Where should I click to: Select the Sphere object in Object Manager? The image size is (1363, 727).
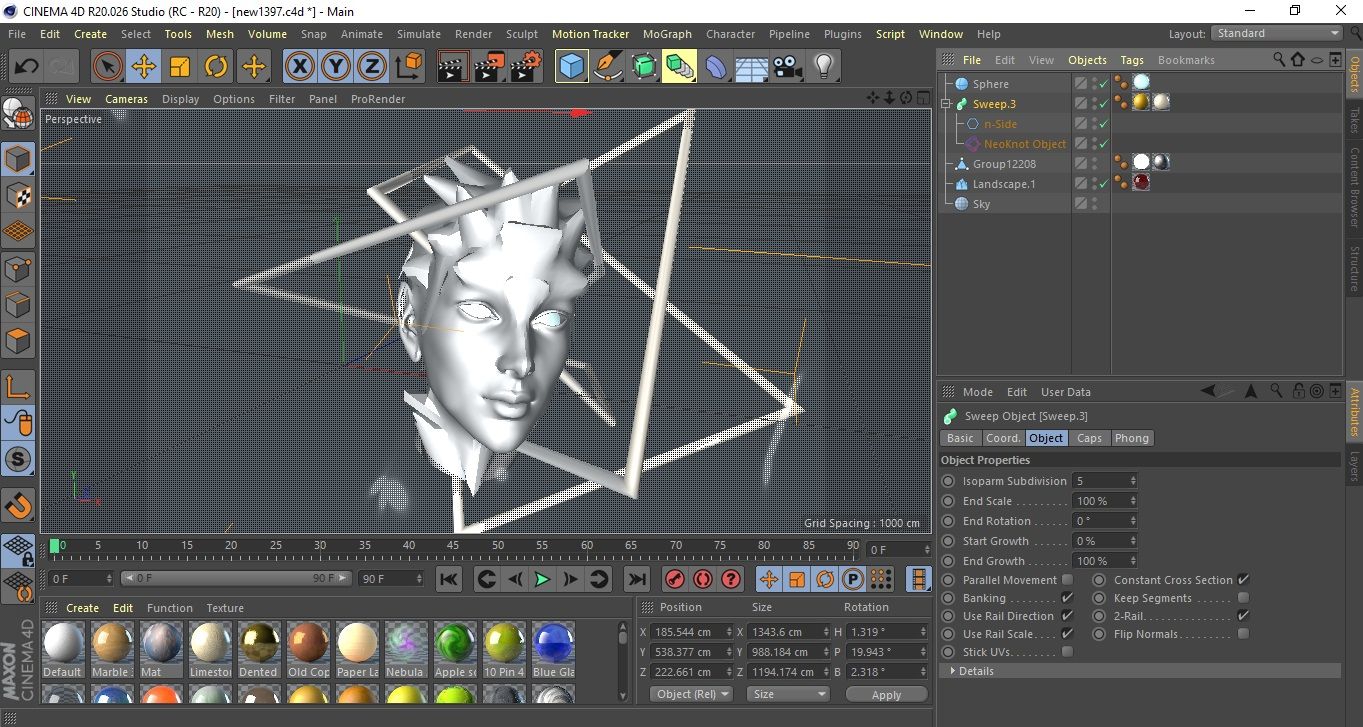990,84
